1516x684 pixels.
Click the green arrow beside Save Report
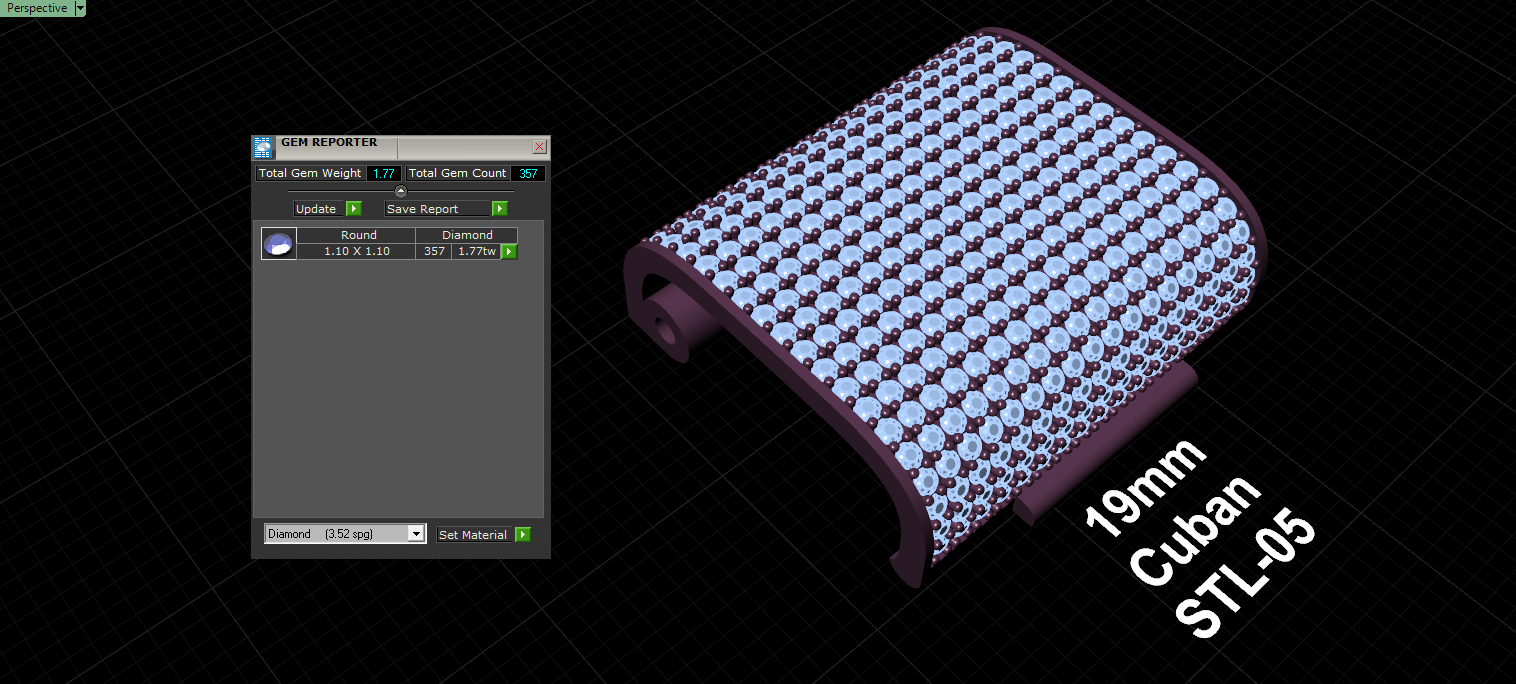pyautogui.click(x=500, y=209)
